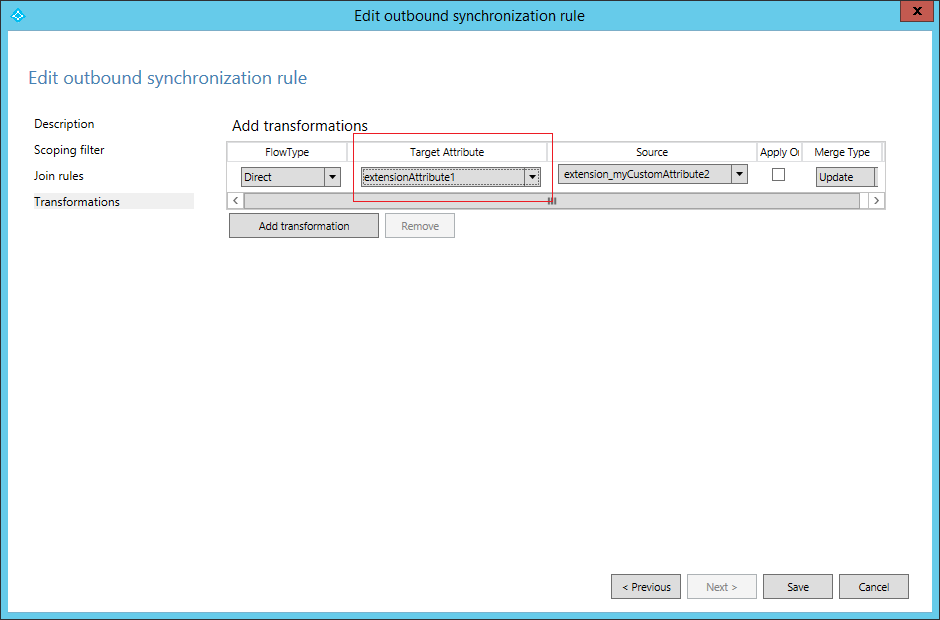Click the Source column header
The width and height of the screenshot is (940, 620).
(652, 152)
